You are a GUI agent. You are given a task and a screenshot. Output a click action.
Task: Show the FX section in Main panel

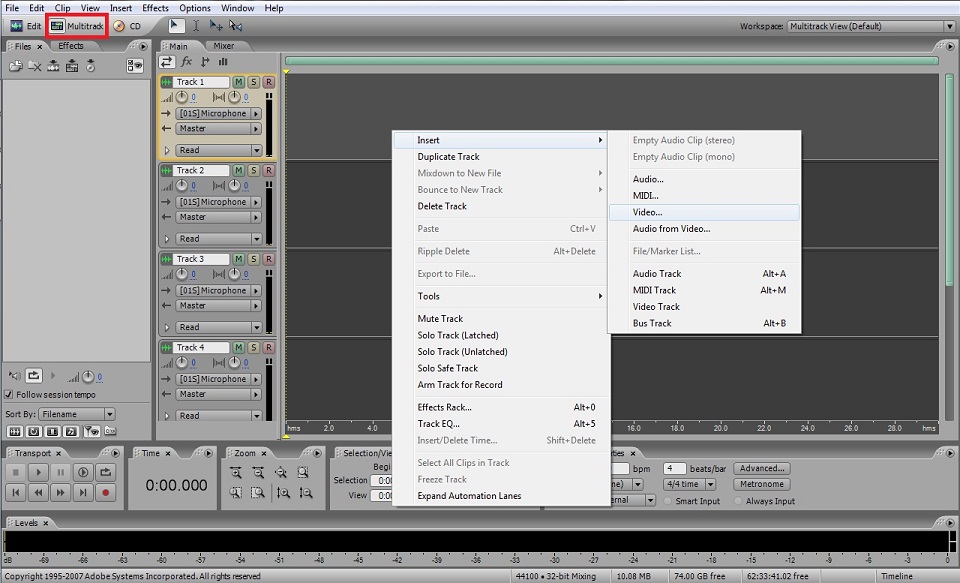[x=186, y=62]
